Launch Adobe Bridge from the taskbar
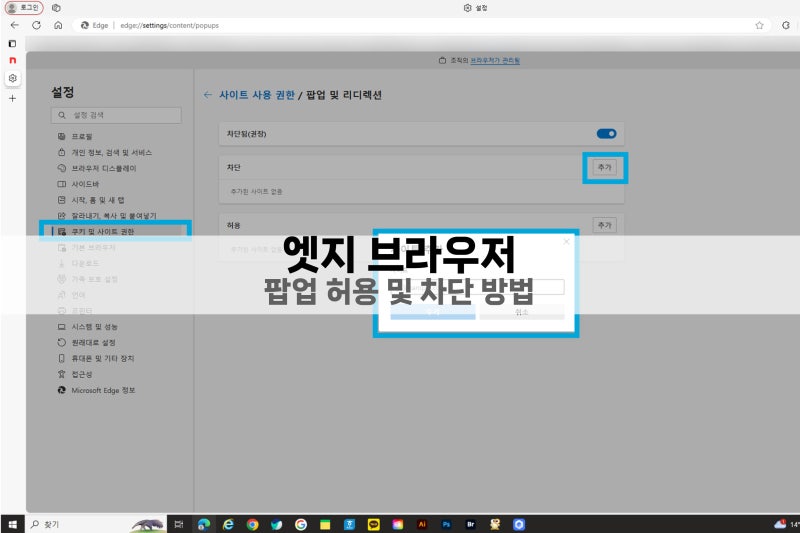 click(x=470, y=524)
